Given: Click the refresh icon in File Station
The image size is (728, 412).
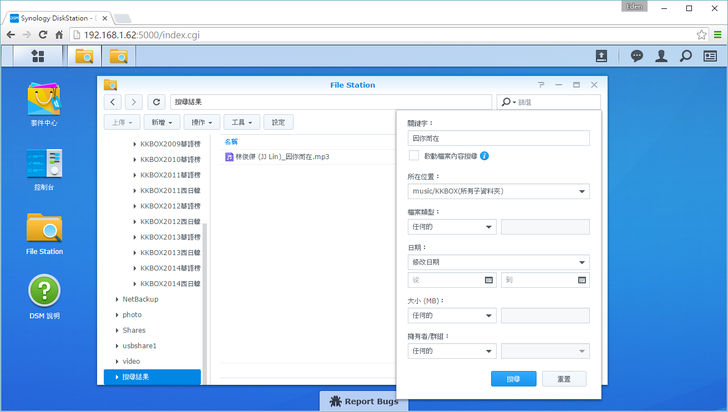Looking at the screenshot, I should click(x=156, y=102).
